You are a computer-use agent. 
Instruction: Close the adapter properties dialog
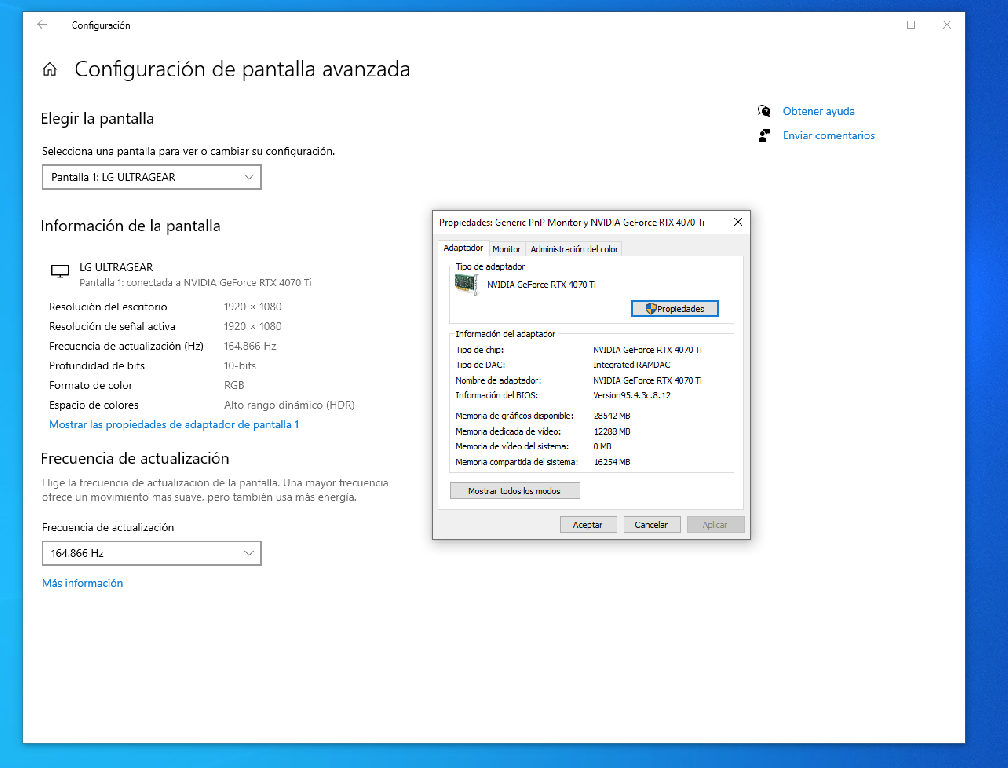tap(737, 222)
